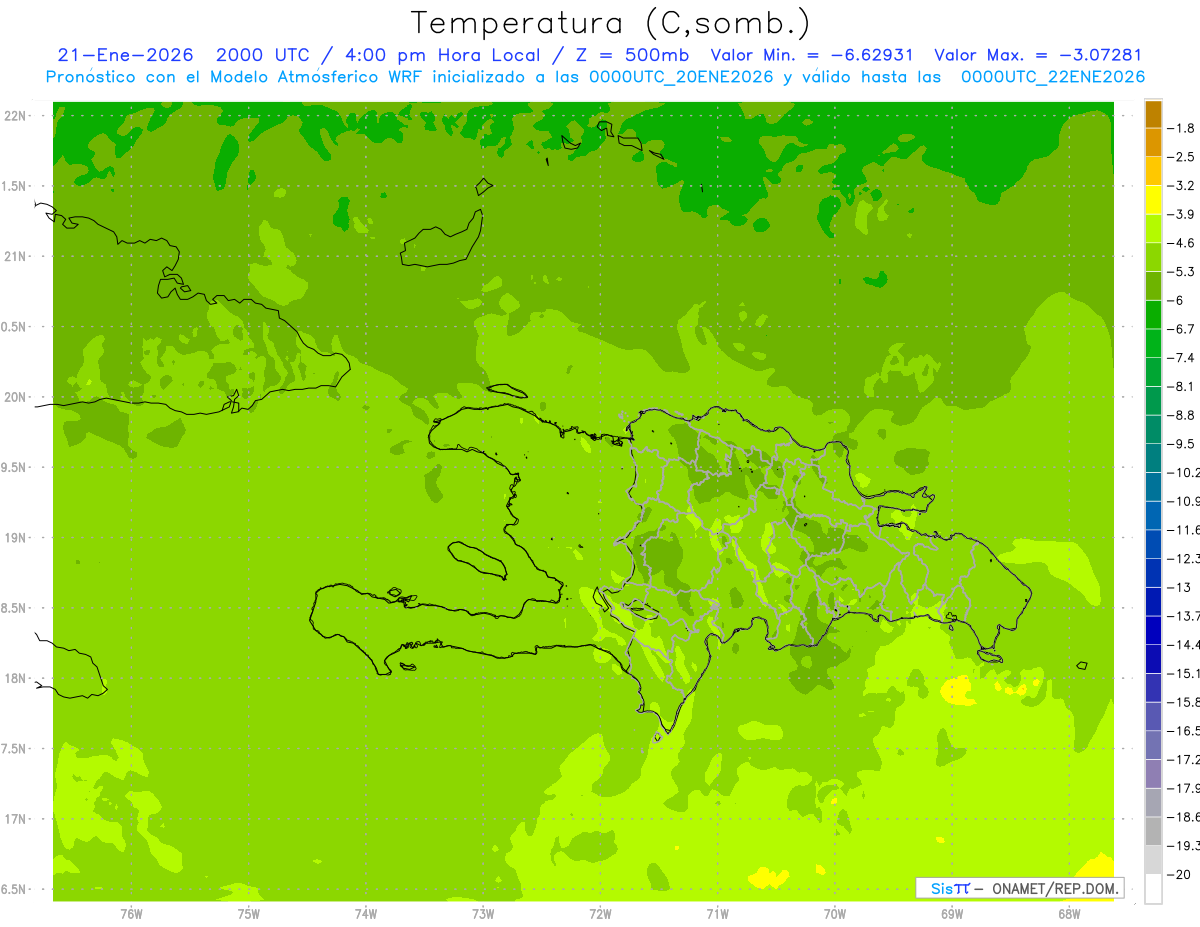Click the orange swatch between -1.8 and -2.5
The image size is (1200, 927).
1153,142
